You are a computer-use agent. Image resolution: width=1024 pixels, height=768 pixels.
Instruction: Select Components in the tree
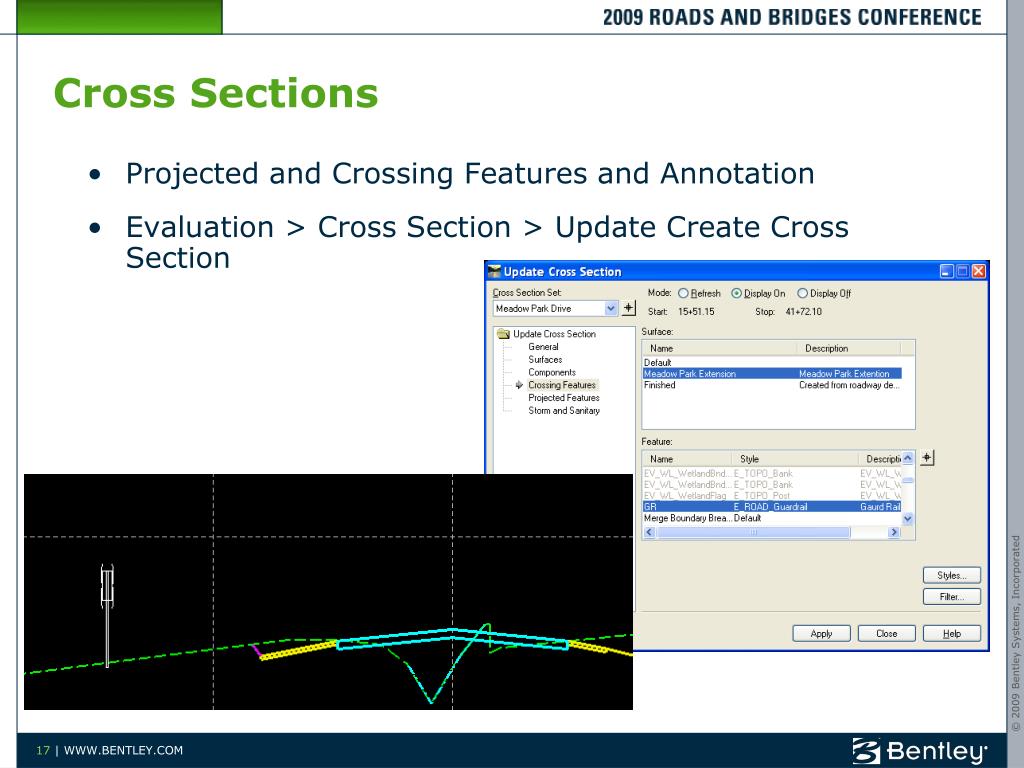[552, 372]
